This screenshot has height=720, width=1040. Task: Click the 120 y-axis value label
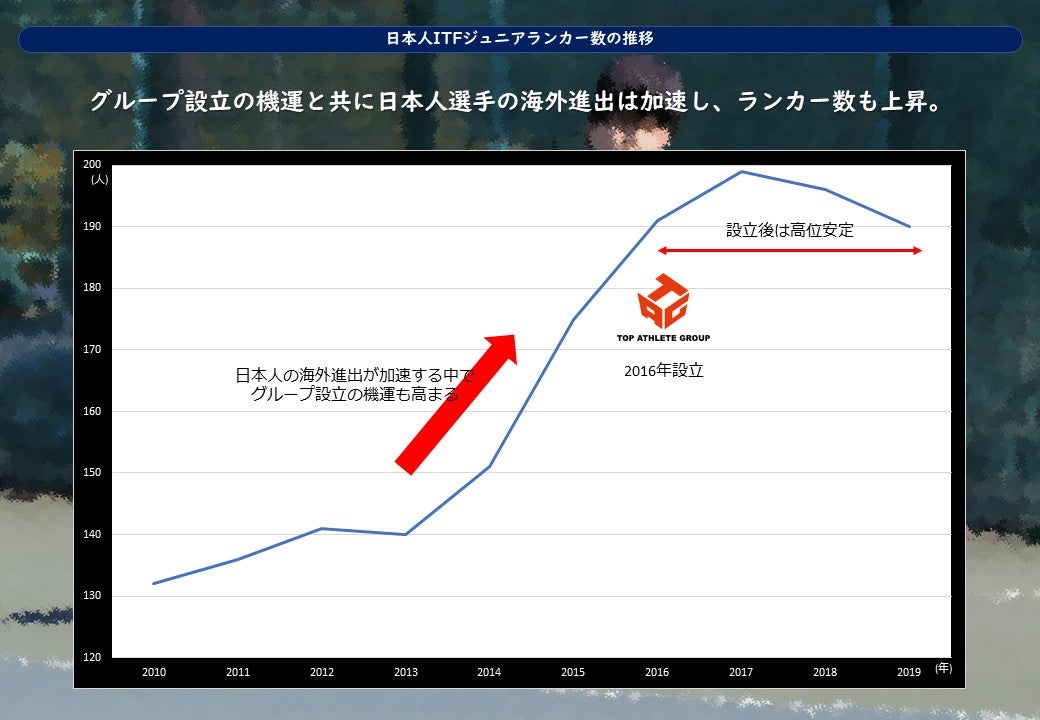(92, 657)
